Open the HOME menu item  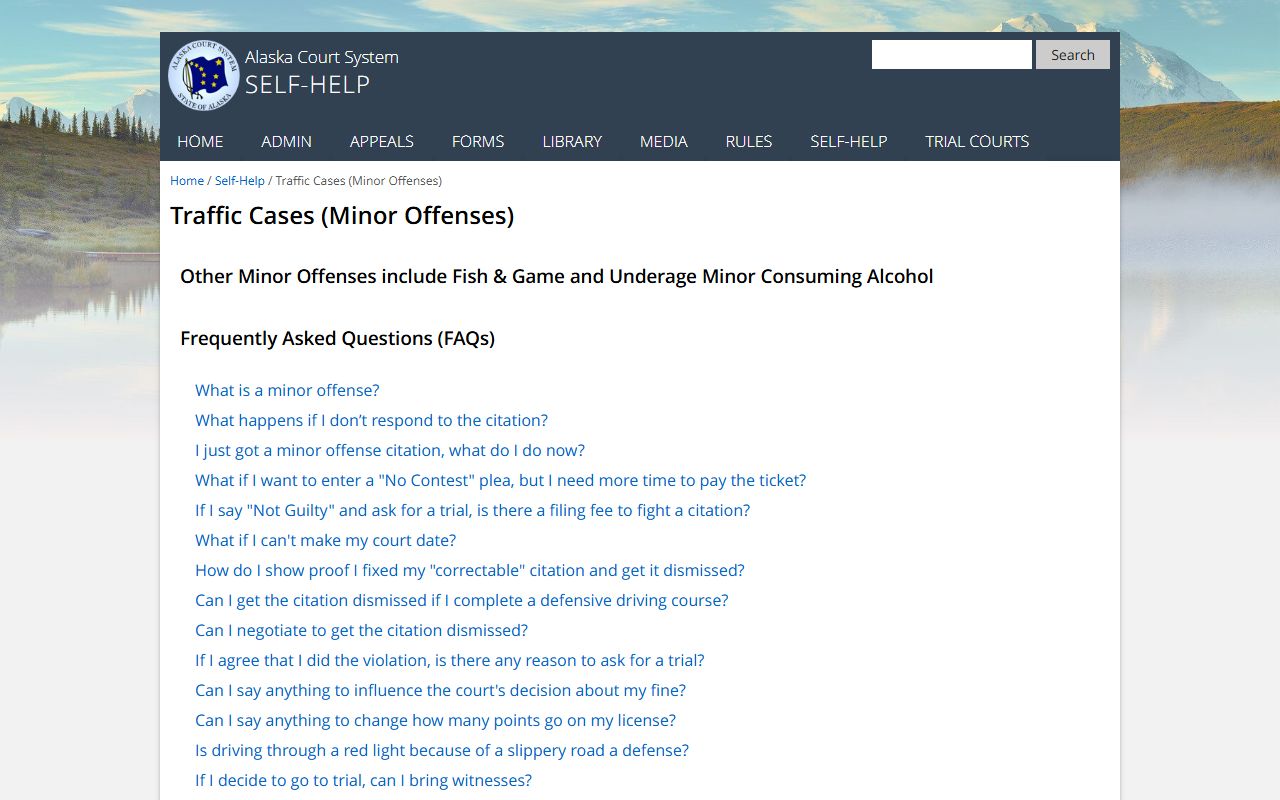[x=200, y=141]
